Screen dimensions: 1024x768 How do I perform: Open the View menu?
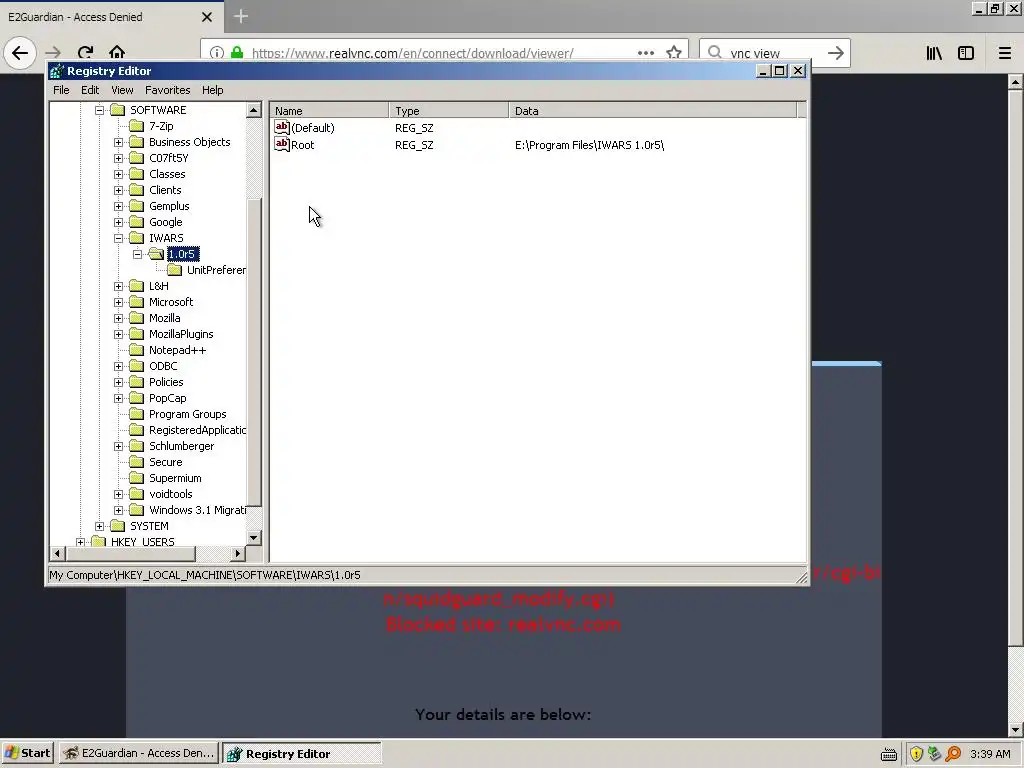122,90
